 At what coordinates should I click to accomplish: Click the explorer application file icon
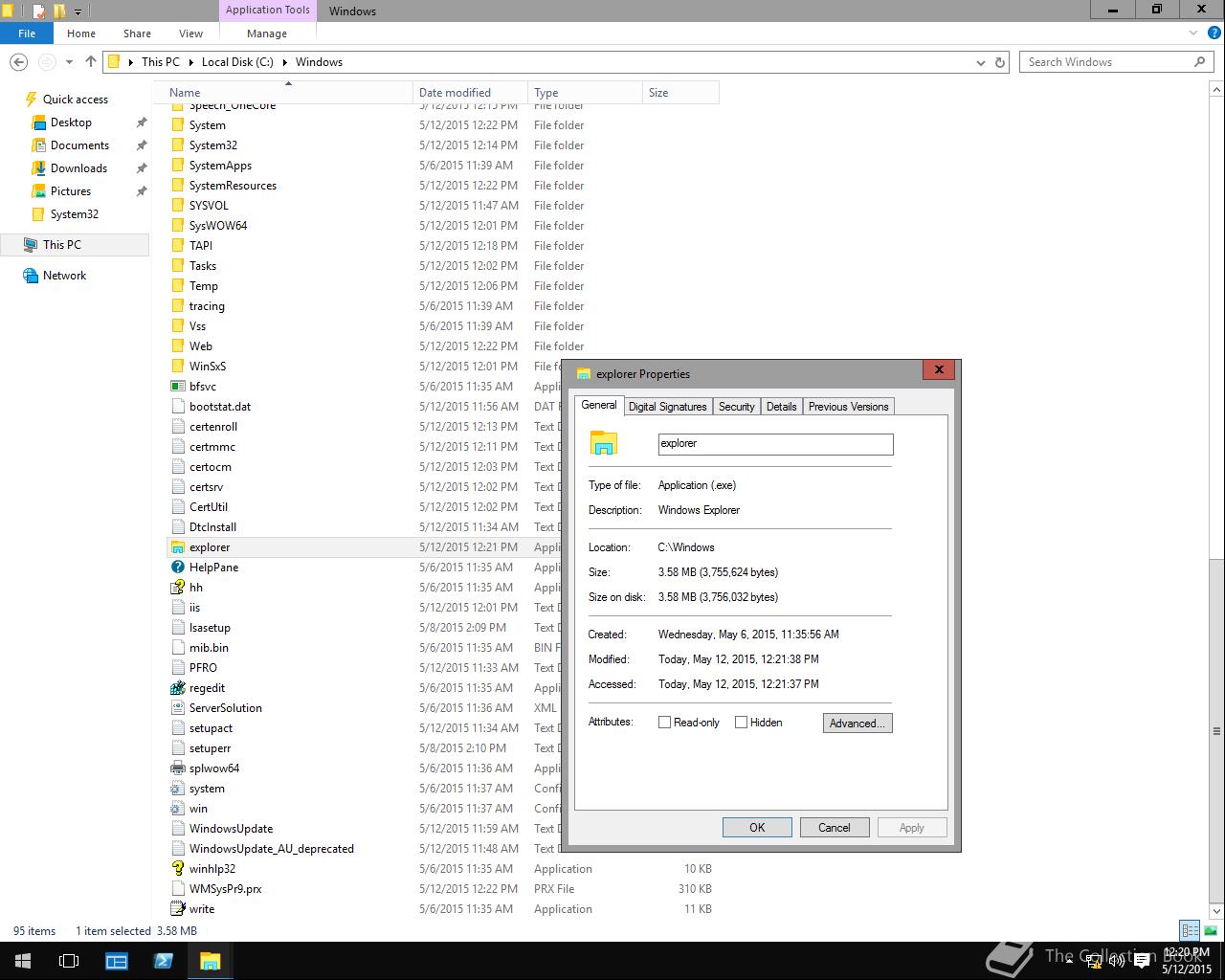coord(177,547)
